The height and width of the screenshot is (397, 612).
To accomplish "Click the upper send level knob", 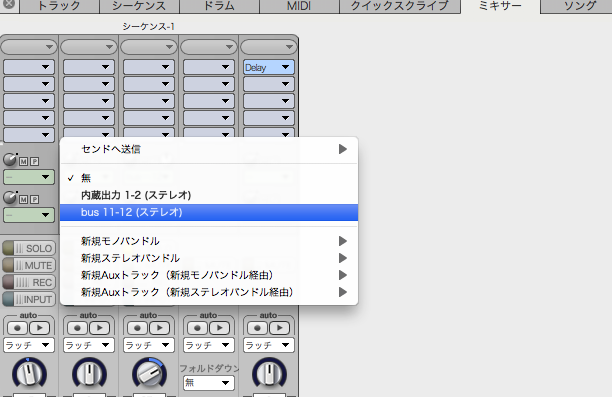I will tap(10, 160).
